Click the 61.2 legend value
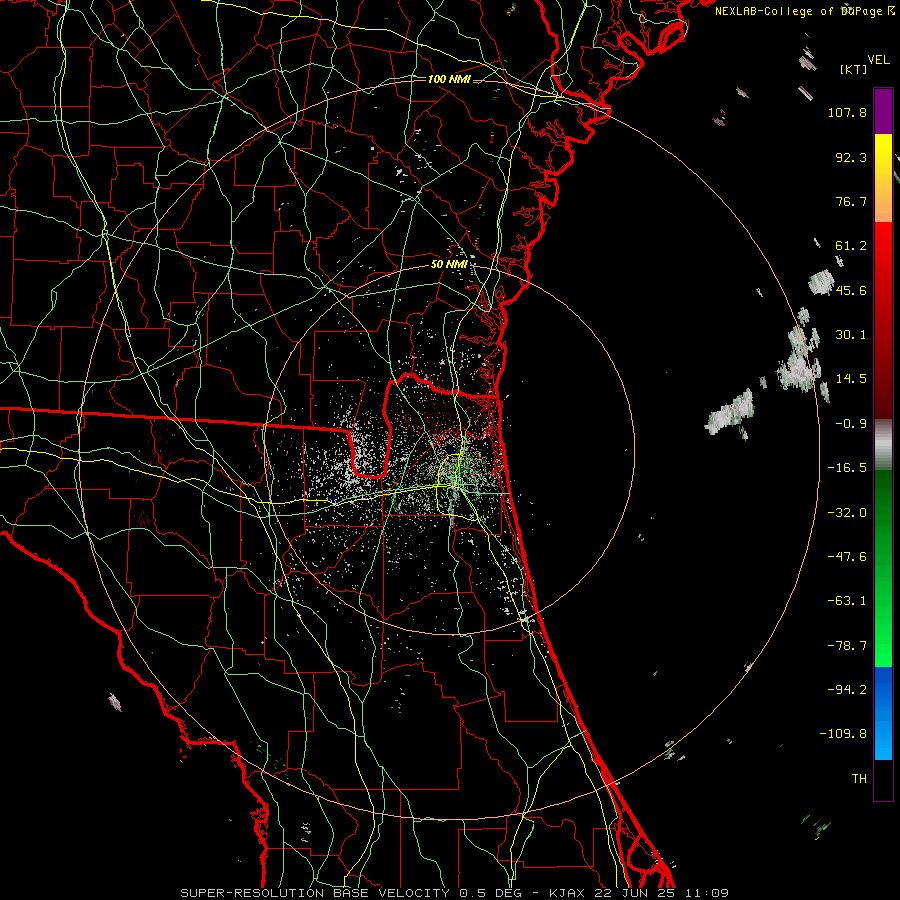The height and width of the screenshot is (900, 900). click(851, 246)
